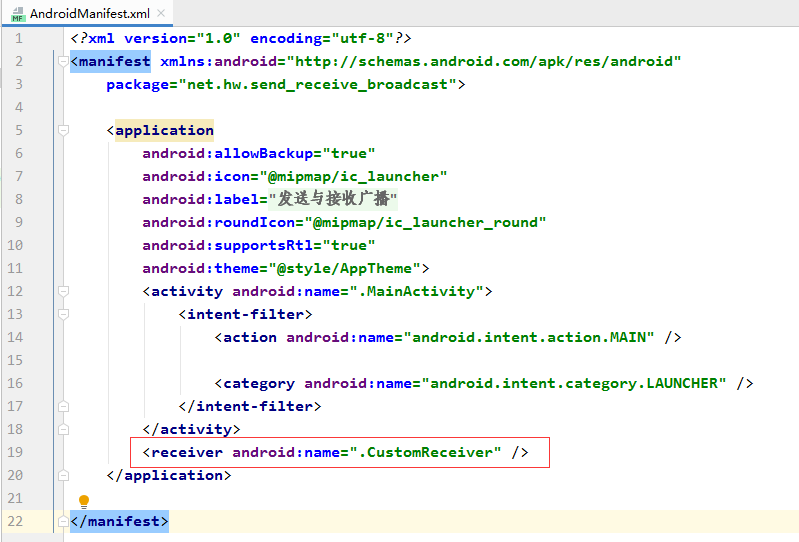
Task: Click the @style/AppTheme theme value
Action: click(344, 268)
